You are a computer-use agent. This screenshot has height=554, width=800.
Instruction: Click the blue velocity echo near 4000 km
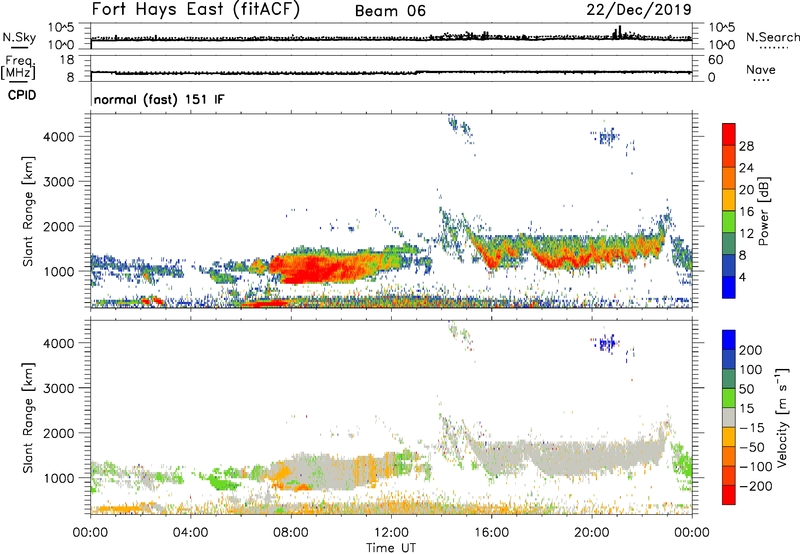click(607, 343)
